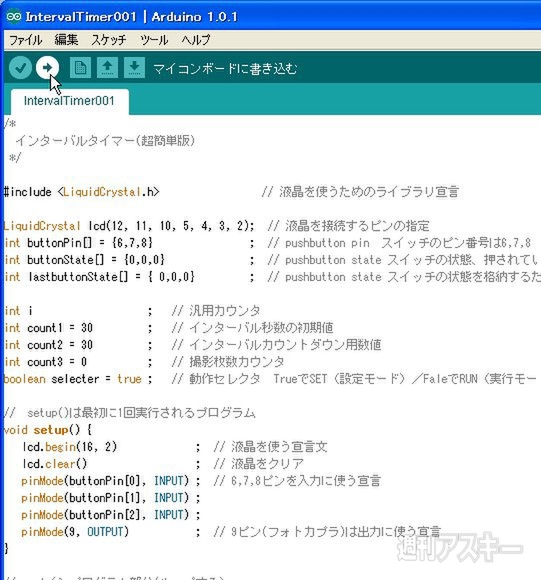Save the sketch with the down-arrow icon
The height and width of the screenshot is (580, 541).
click(x=134, y=68)
